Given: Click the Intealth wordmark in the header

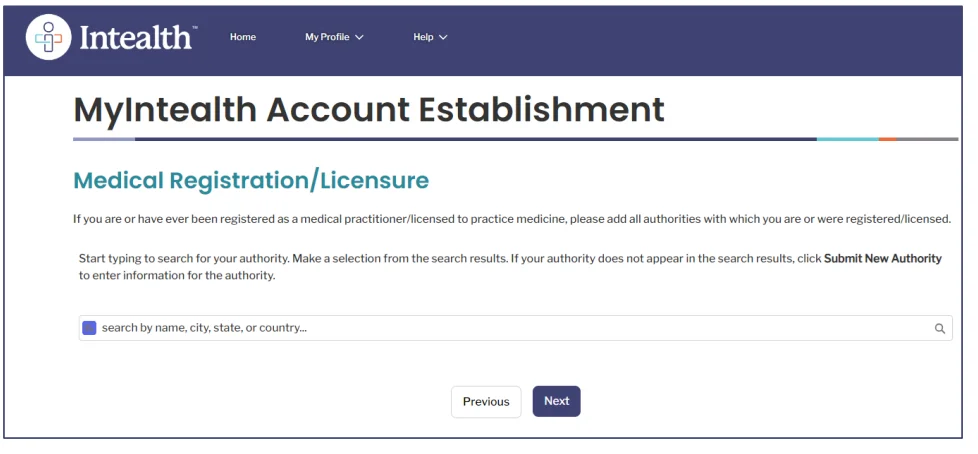Looking at the screenshot, I should point(135,38).
